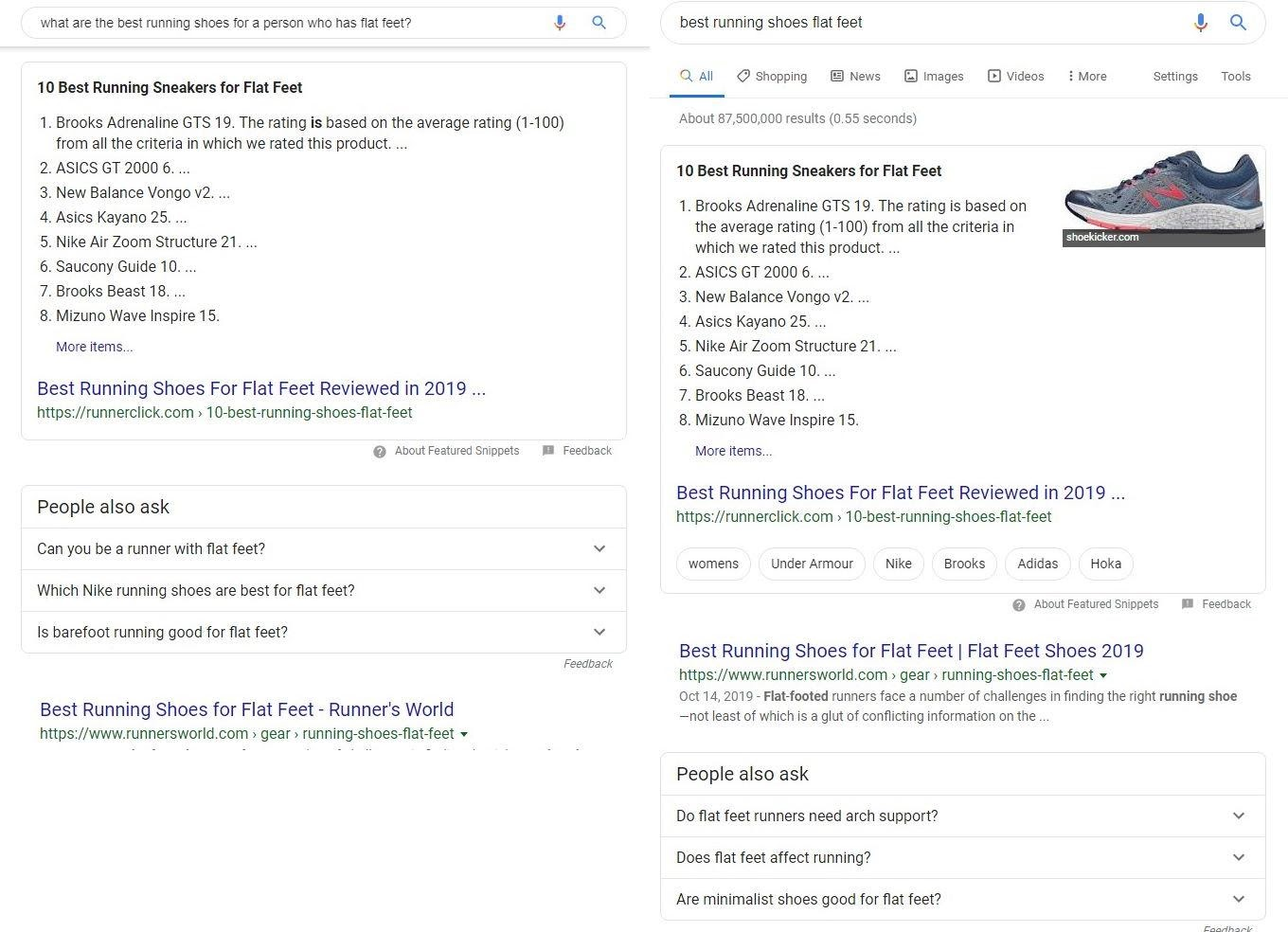Viewport: 1288px width, 932px height.
Task: Expand 'Are minimalist shoes good for flat feet?'
Action: pos(963,899)
